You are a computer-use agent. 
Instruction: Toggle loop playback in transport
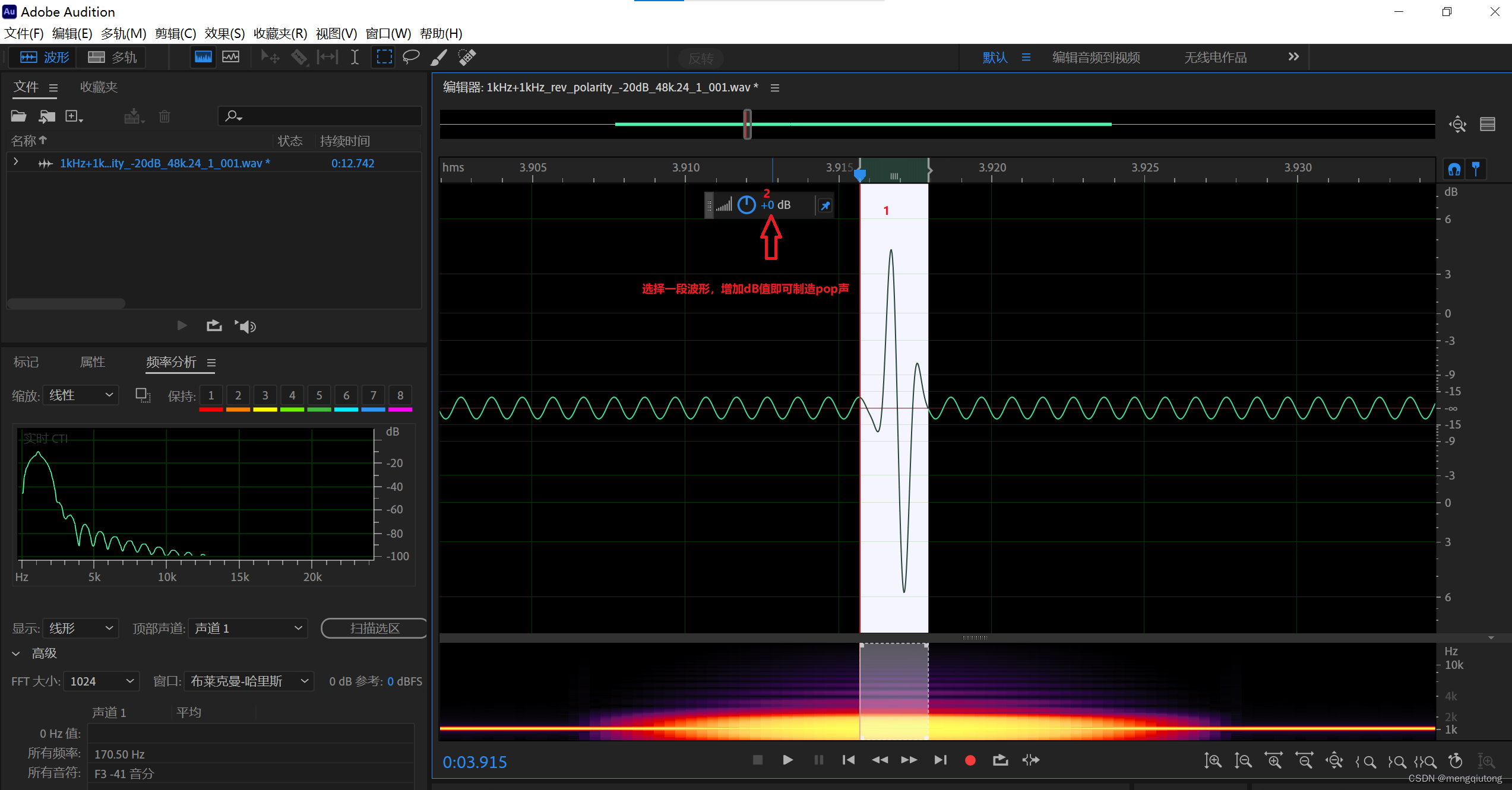1001,760
